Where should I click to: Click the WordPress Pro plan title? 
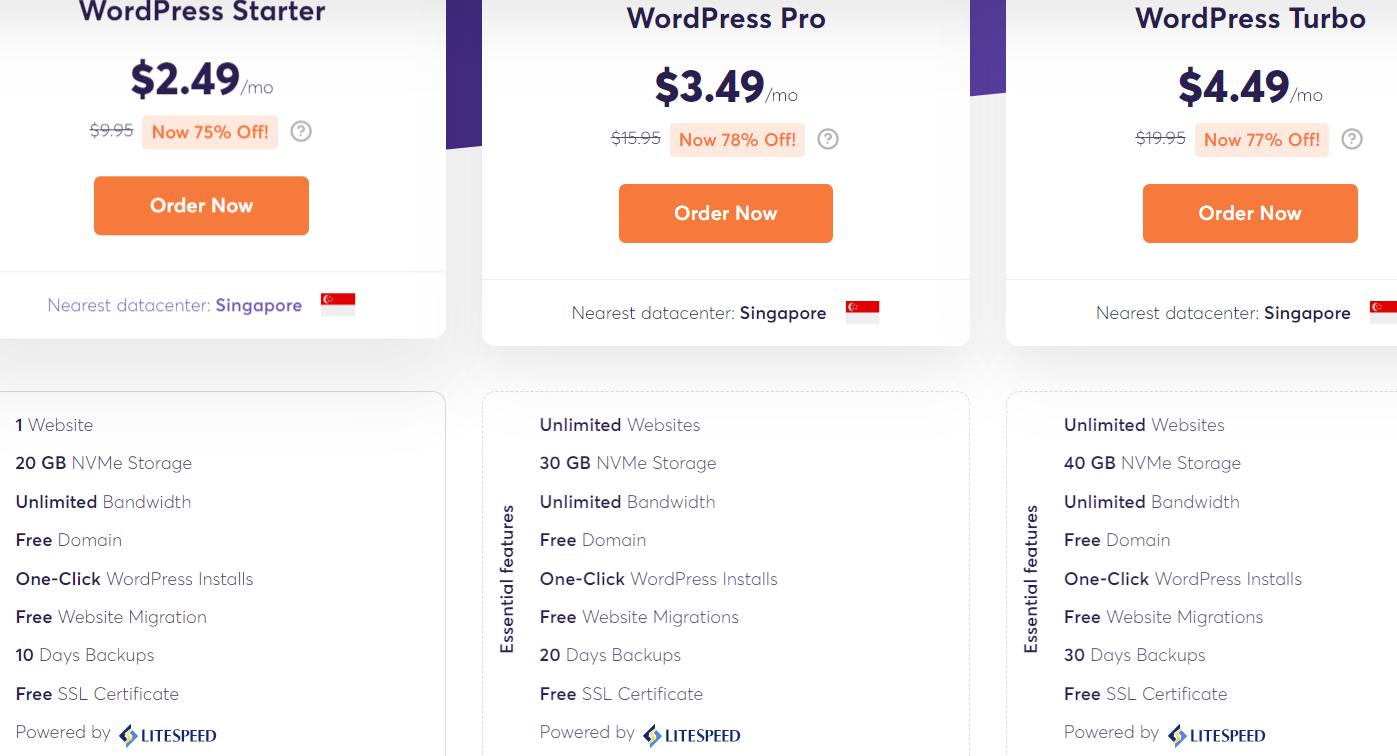726,18
